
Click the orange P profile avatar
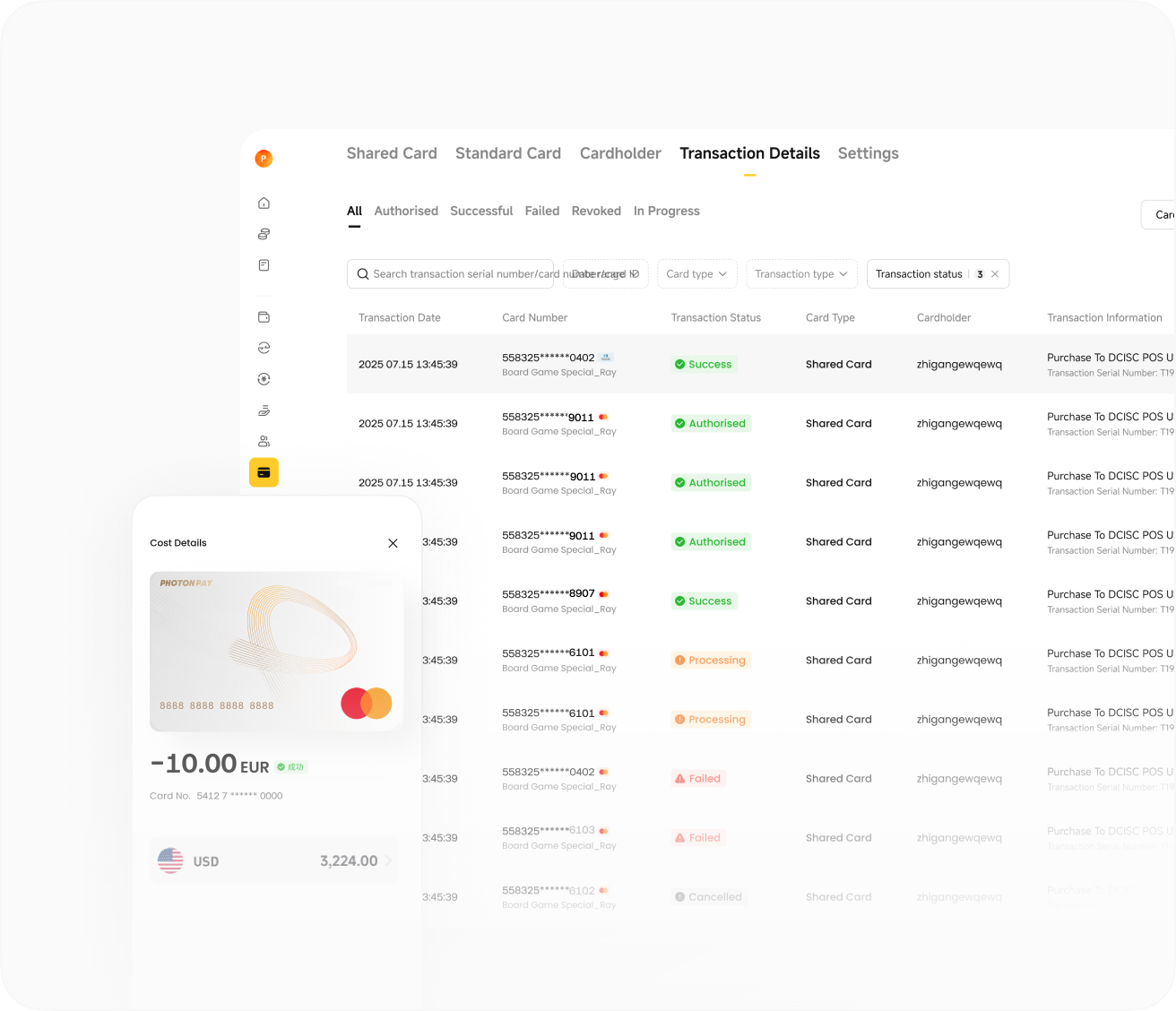(x=264, y=159)
